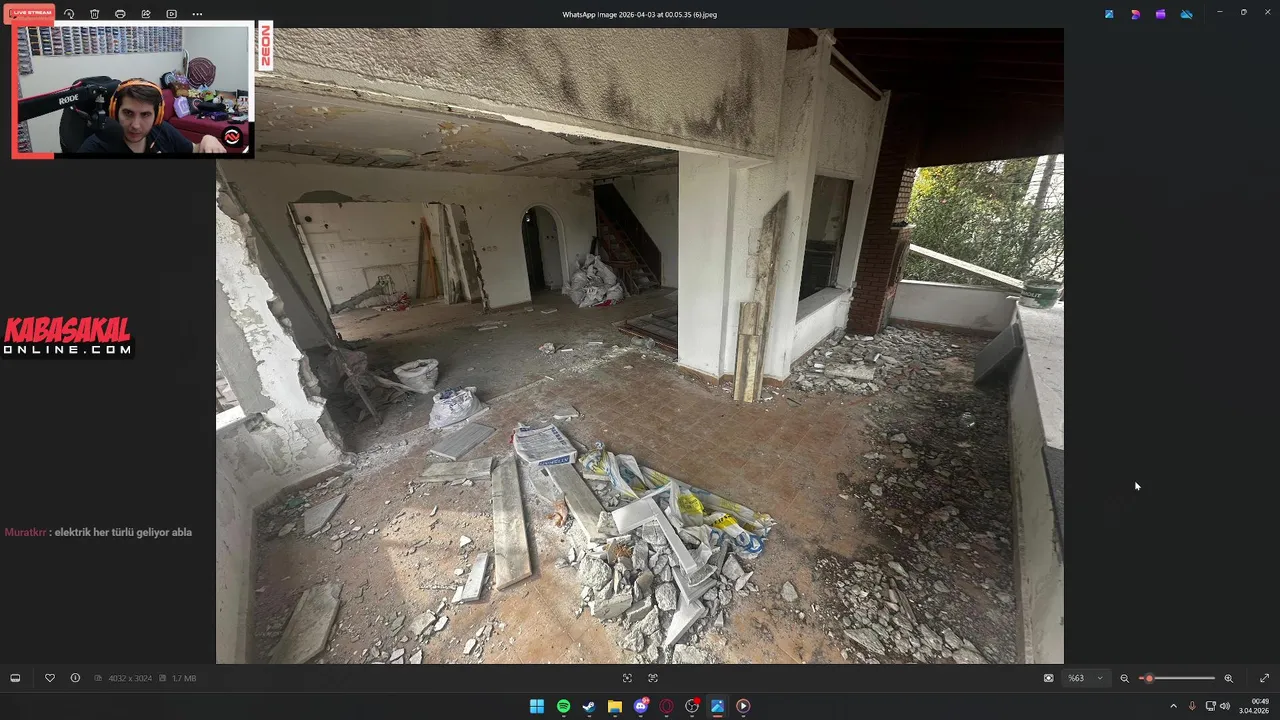The width and height of the screenshot is (1280, 720).
Task: Rotate the image with the rotate icon
Action: (69, 14)
